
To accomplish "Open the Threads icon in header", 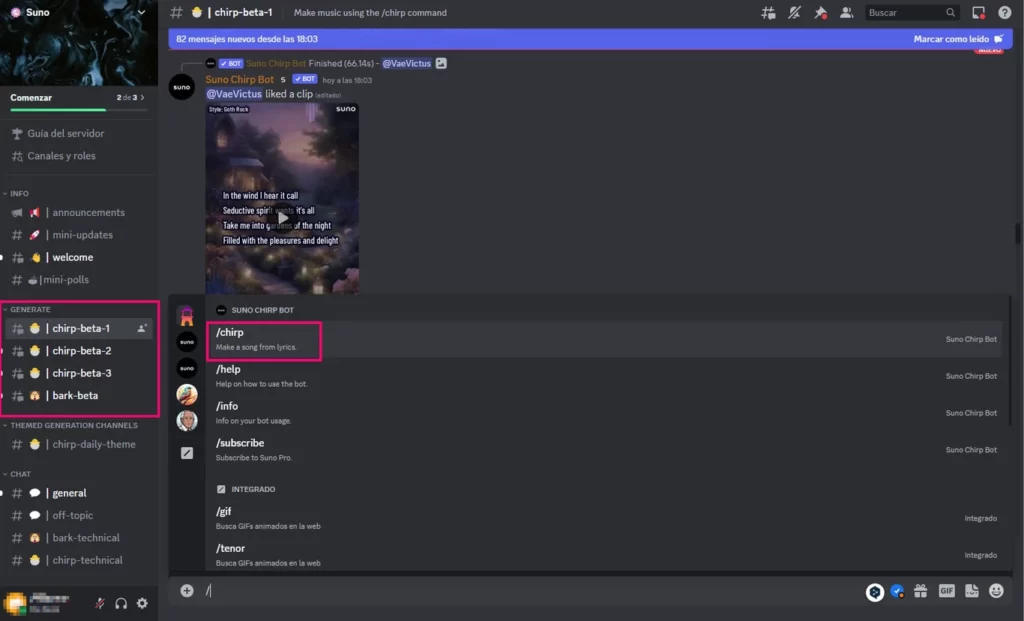I will point(769,12).
